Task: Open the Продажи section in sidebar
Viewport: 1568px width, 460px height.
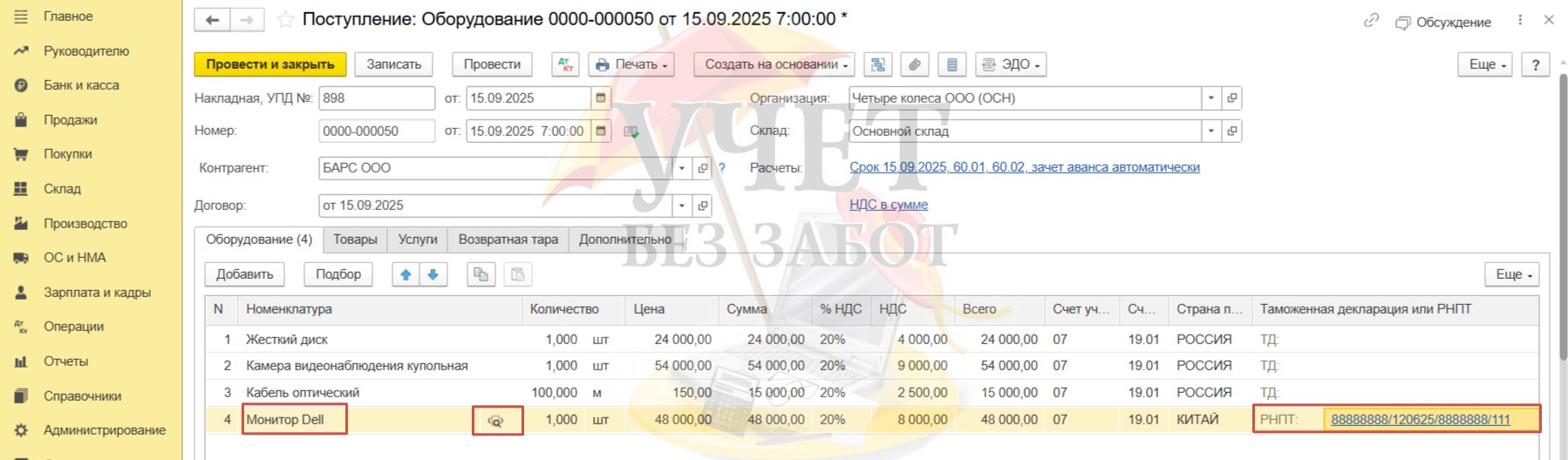Action: point(70,120)
